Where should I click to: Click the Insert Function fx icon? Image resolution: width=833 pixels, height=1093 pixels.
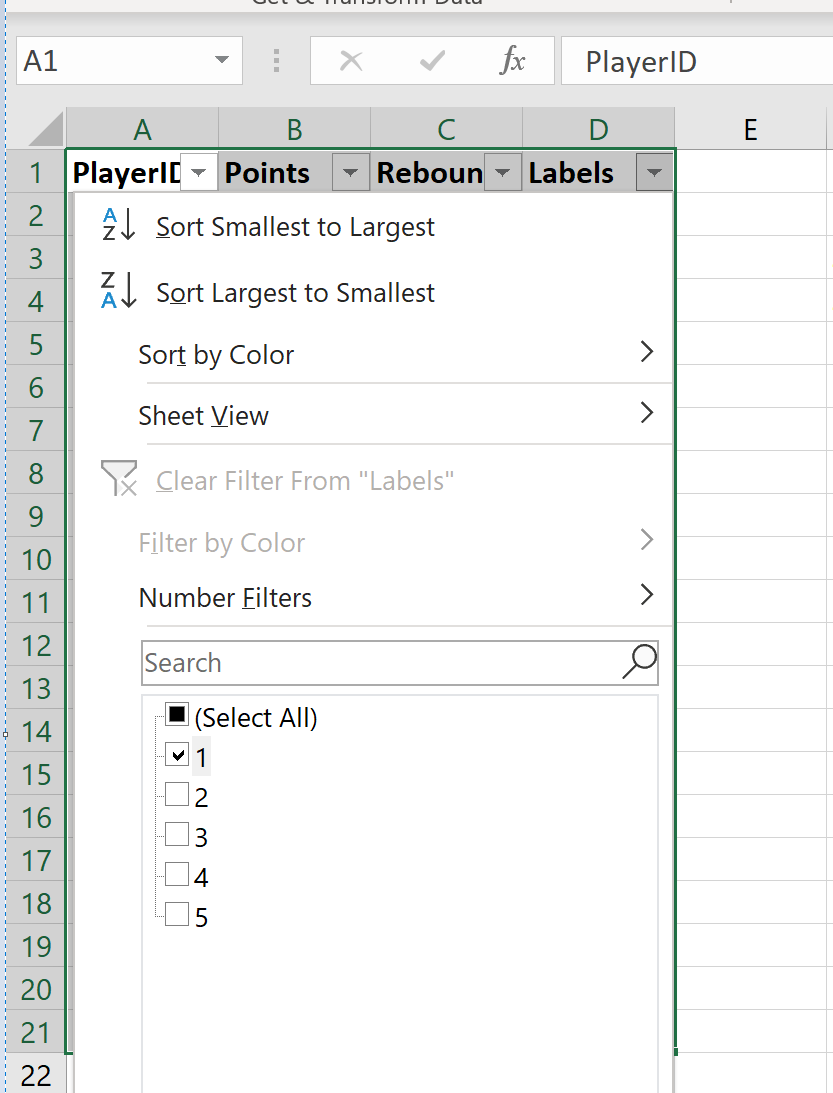coord(512,62)
